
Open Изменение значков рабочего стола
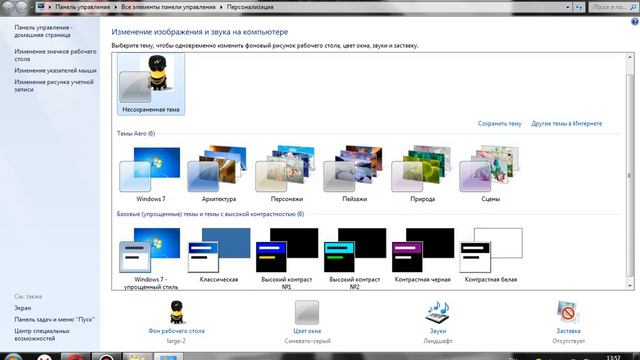coord(55,55)
